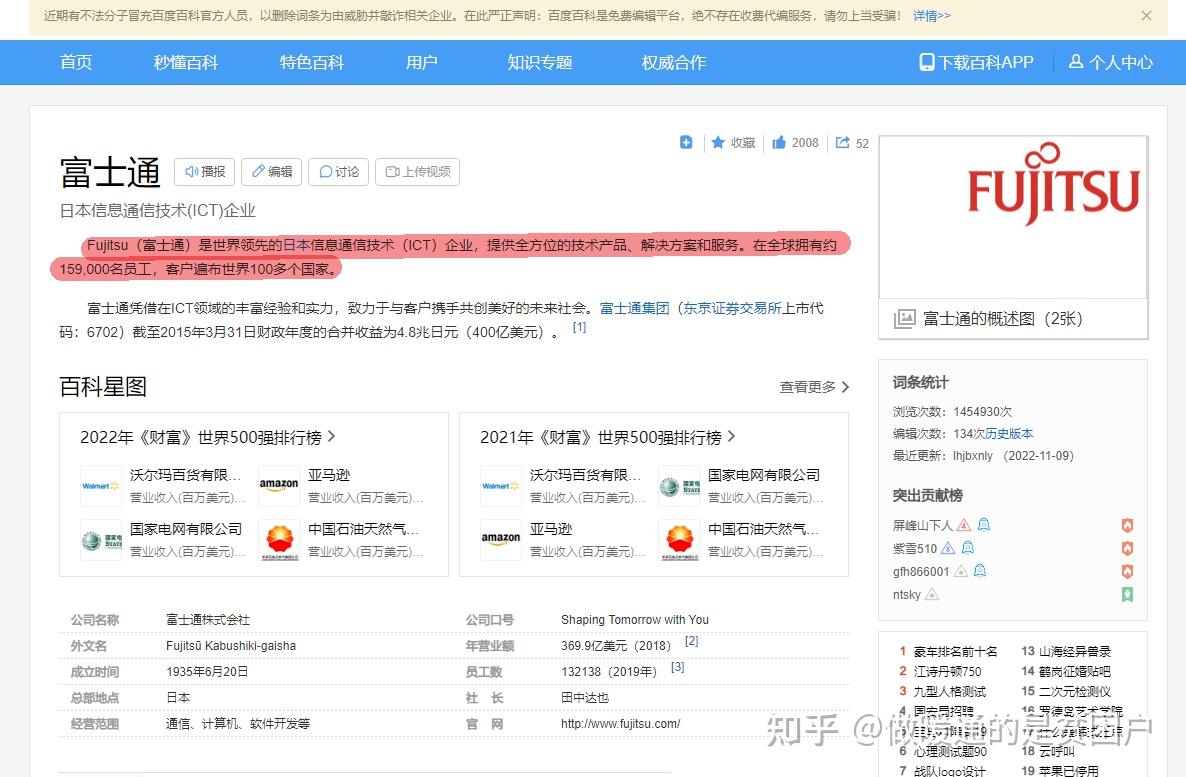Screen dimensions: 1186x777
Task: Click Amazon logo in the 2021 list
Action: pos(501,539)
